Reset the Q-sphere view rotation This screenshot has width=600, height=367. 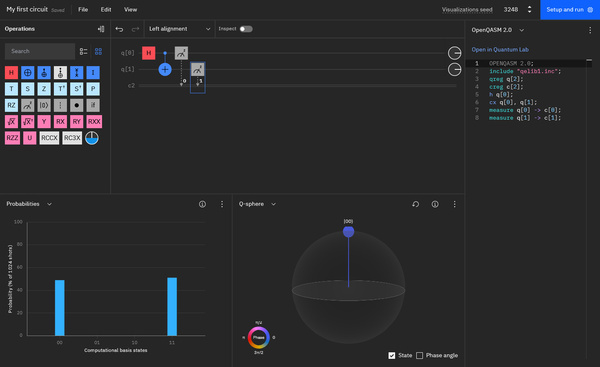[x=416, y=204]
